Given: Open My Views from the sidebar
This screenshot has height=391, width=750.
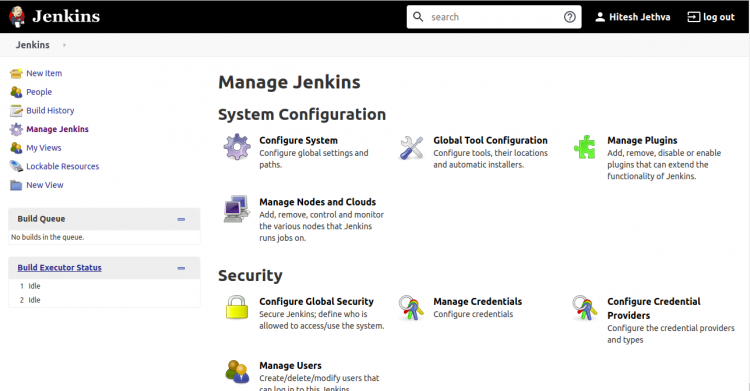Looking at the screenshot, I should 44,148.
